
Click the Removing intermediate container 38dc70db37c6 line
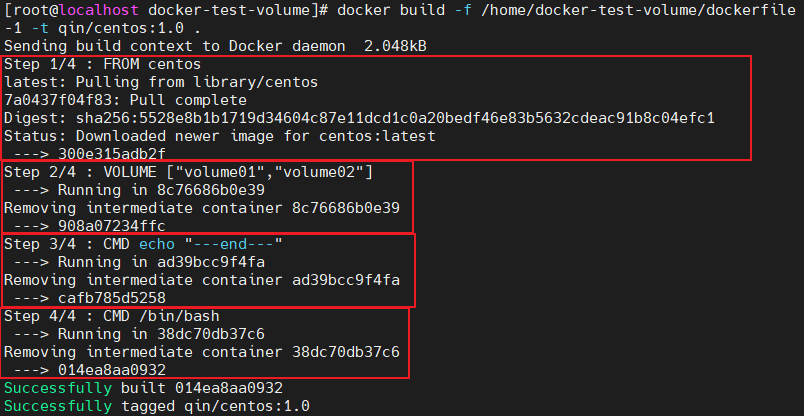(202, 352)
